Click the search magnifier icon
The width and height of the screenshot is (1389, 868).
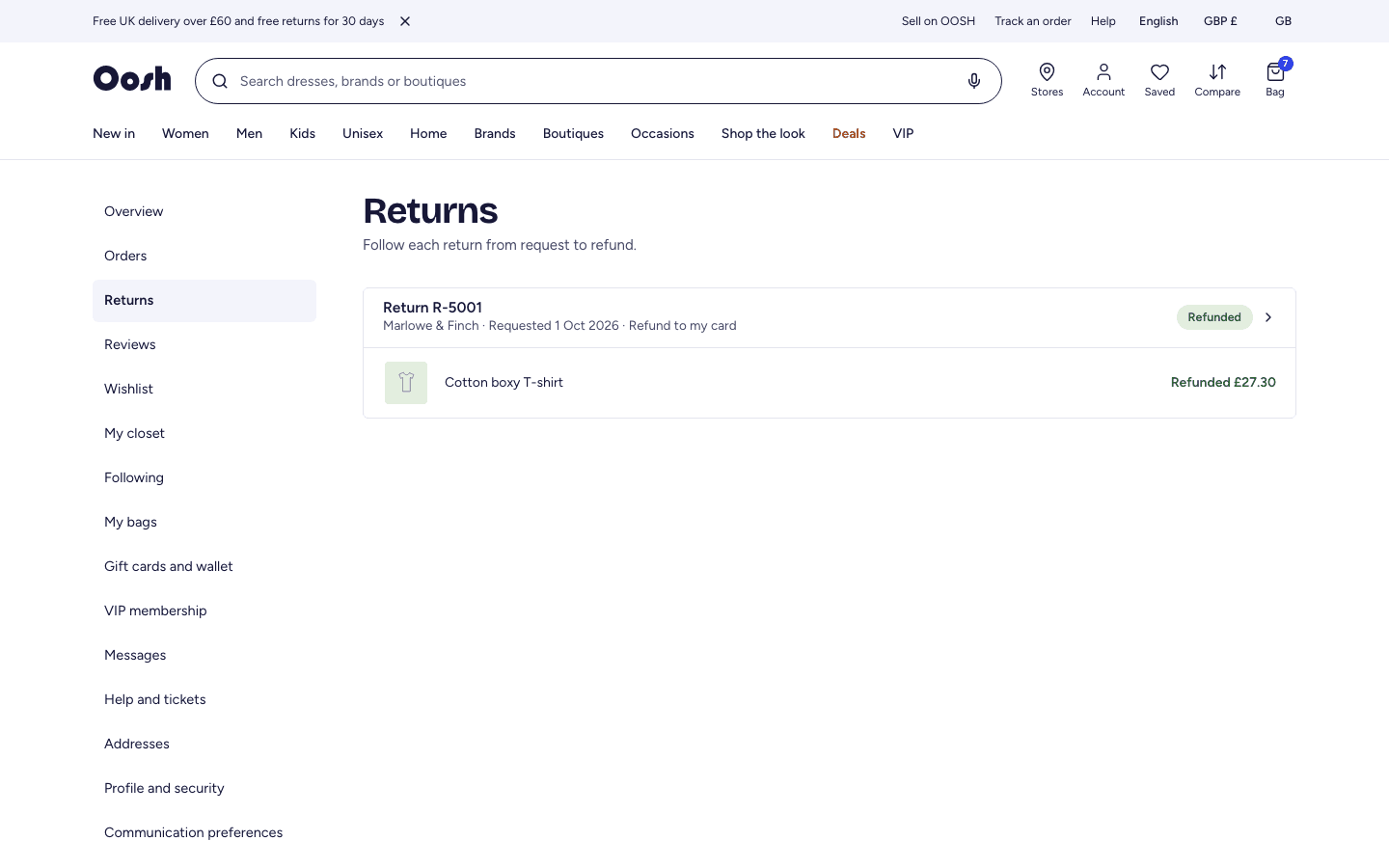coord(220,81)
